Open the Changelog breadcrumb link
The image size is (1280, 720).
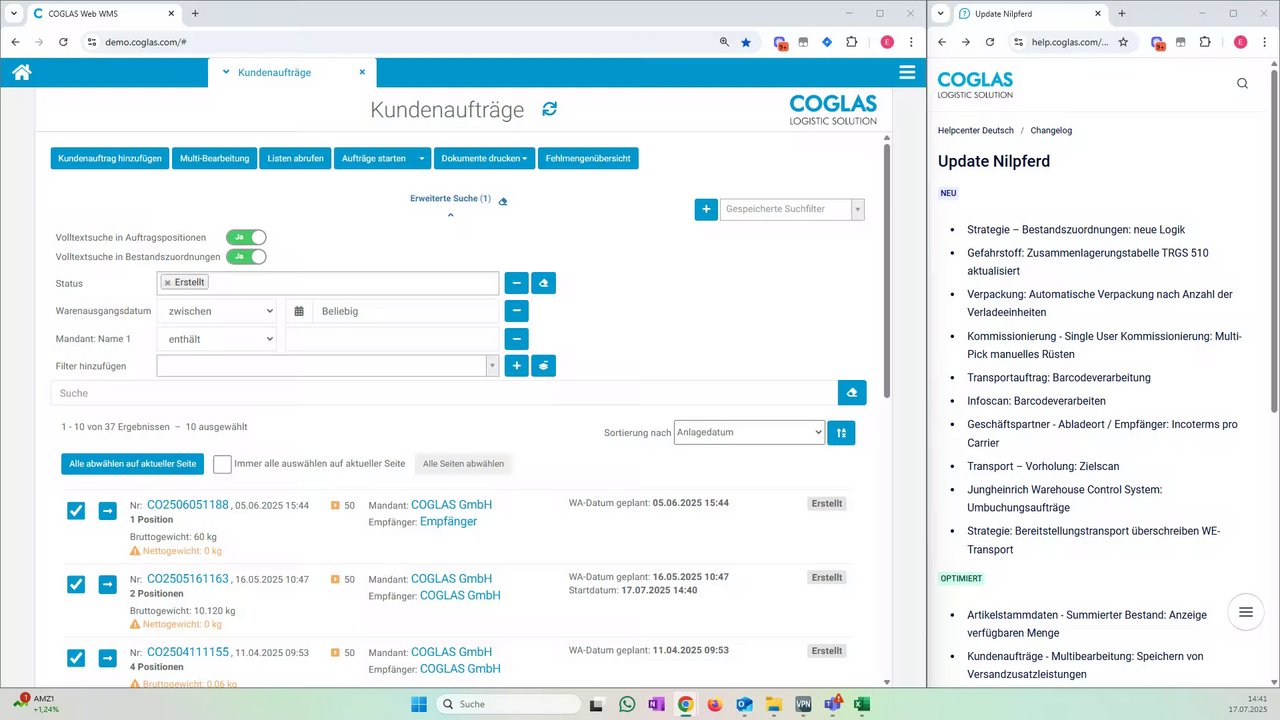[x=1051, y=130]
